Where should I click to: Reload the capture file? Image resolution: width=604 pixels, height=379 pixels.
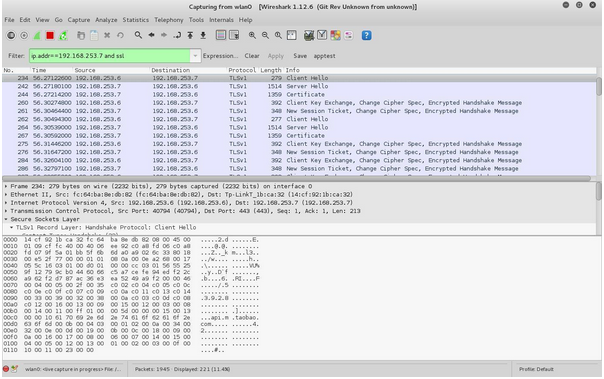[120, 35]
